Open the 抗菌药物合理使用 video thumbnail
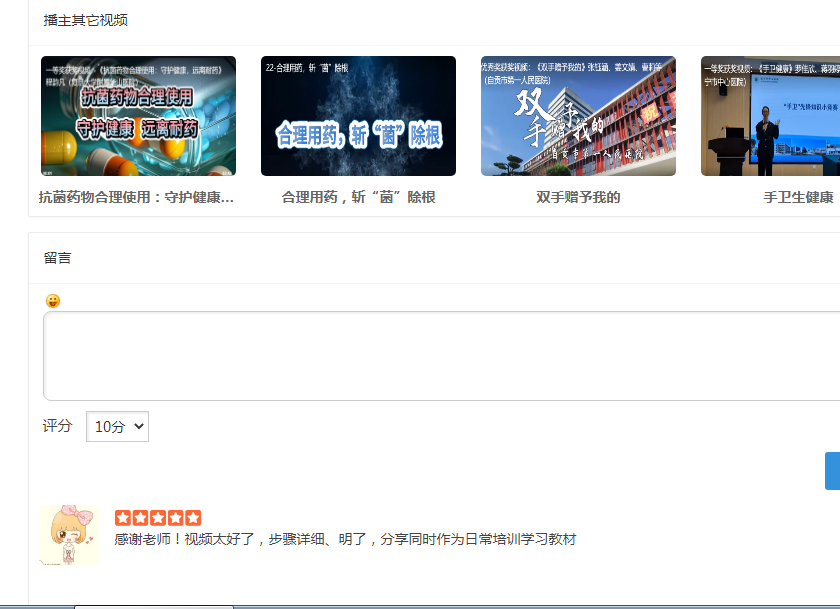This screenshot has height=609, width=840. 138,116
